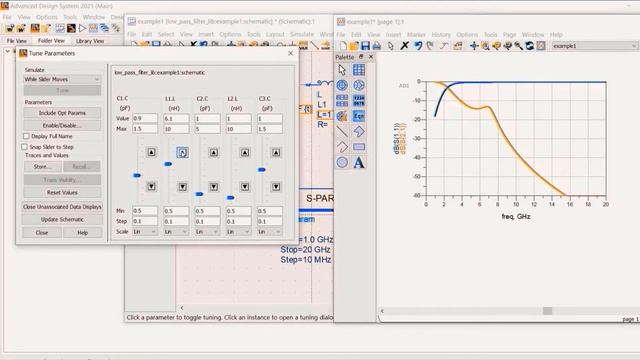The height and width of the screenshot is (360, 640).
Task: Open Options menu in ADS Main window
Action: click(x=47, y=17)
